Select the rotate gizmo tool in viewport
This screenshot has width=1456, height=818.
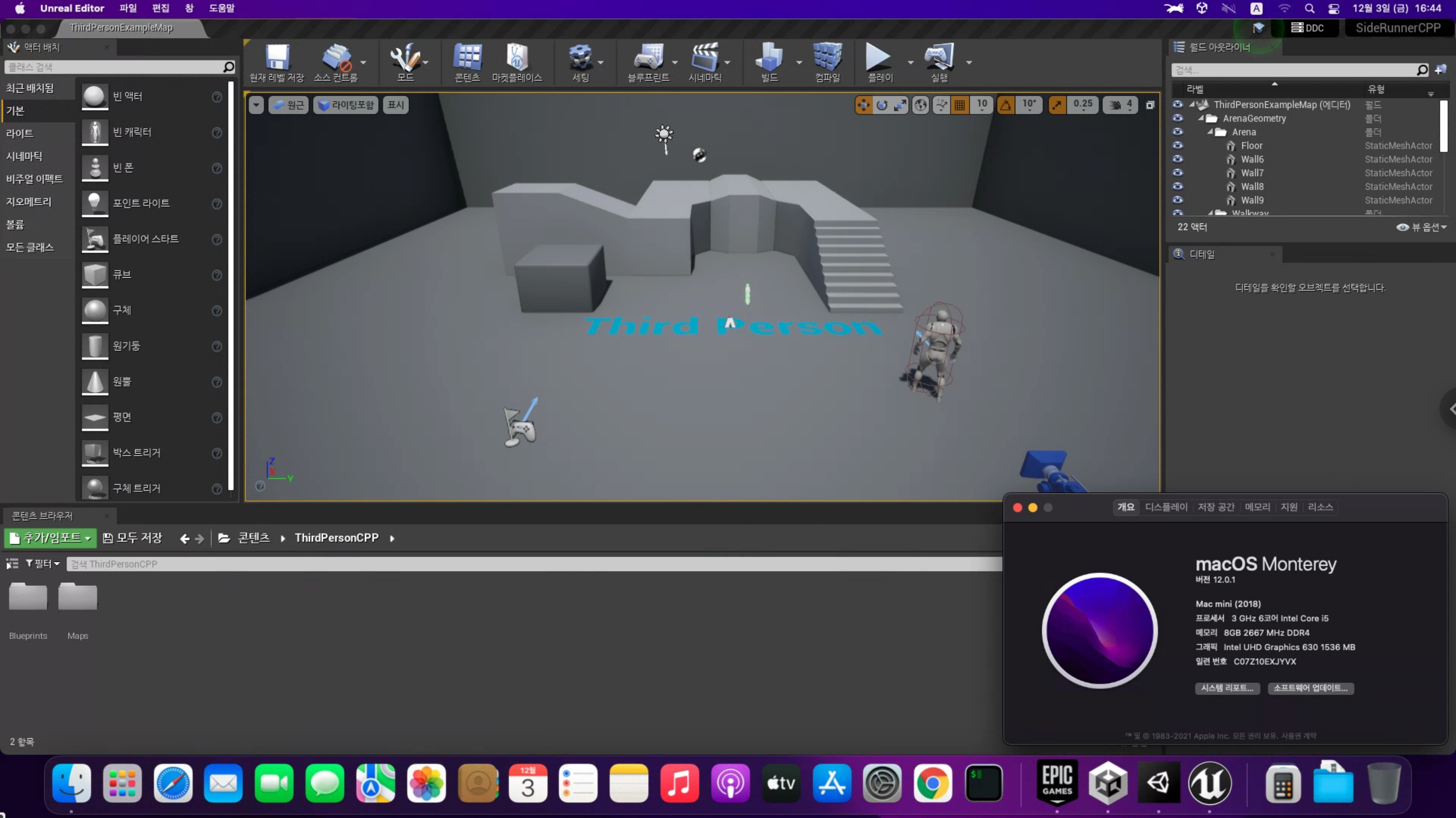882,104
